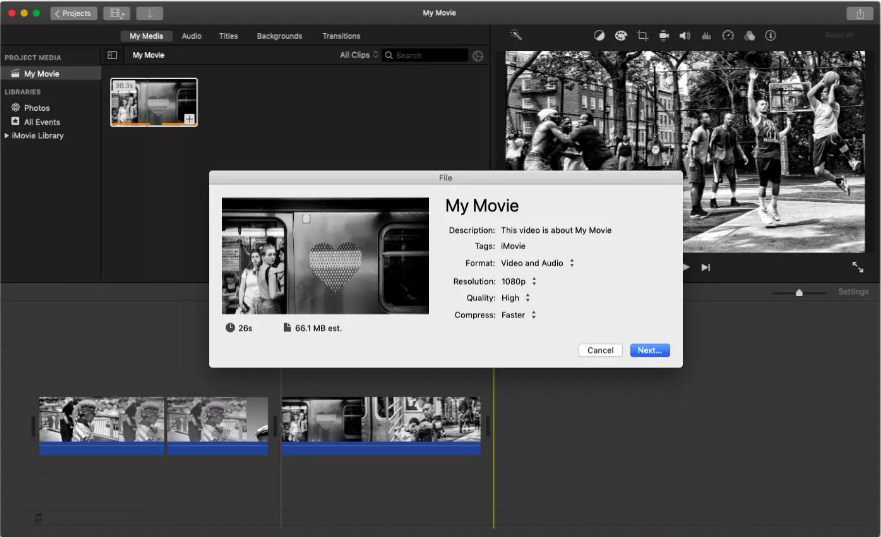Viewport: 881px width, 537px height.
Task: Click the Cancel button
Action: (600, 350)
